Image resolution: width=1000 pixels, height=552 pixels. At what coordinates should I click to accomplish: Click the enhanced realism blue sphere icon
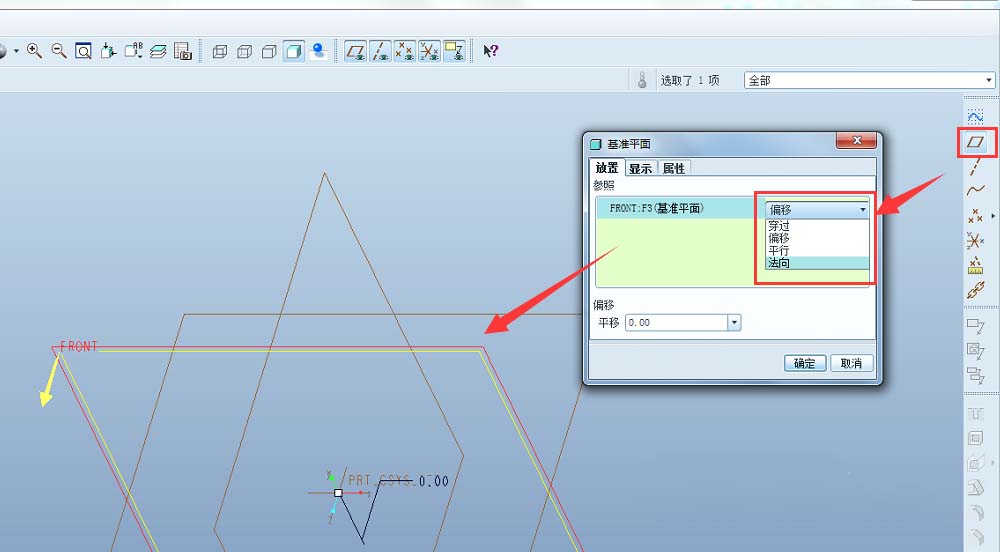tap(318, 51)
